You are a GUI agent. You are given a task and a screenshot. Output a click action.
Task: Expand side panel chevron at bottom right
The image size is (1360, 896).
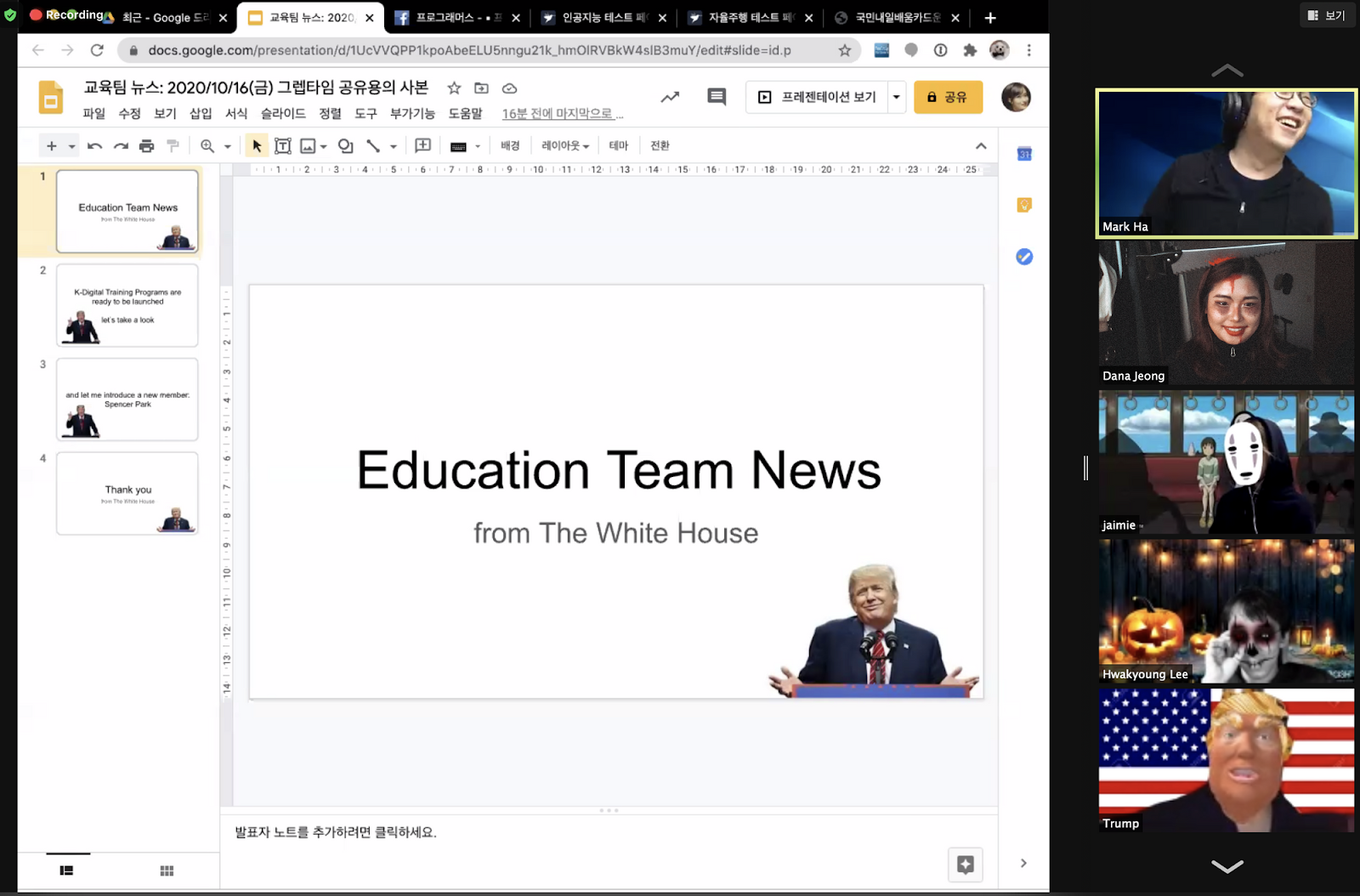(x=1023, y=863)
